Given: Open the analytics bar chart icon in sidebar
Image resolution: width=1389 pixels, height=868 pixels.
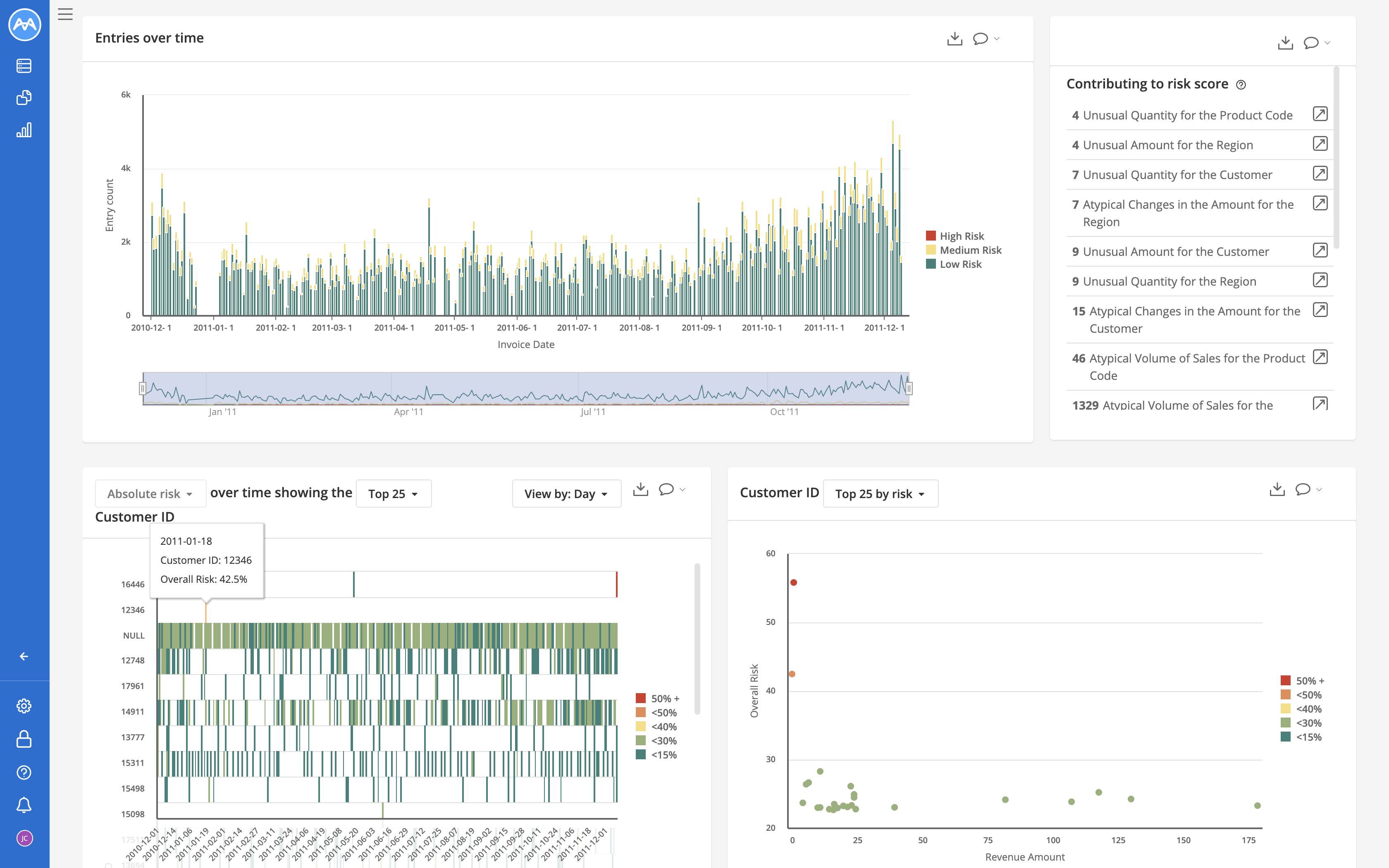Looking at the screenshot, I should 24,130.
